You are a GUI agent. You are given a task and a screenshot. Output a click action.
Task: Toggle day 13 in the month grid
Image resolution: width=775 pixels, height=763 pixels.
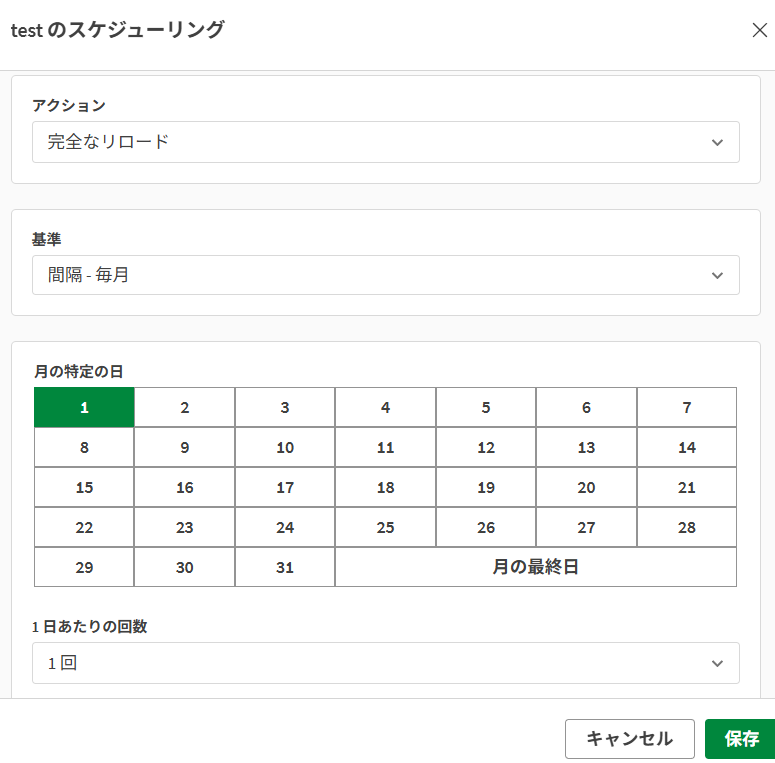click(586, 448)
